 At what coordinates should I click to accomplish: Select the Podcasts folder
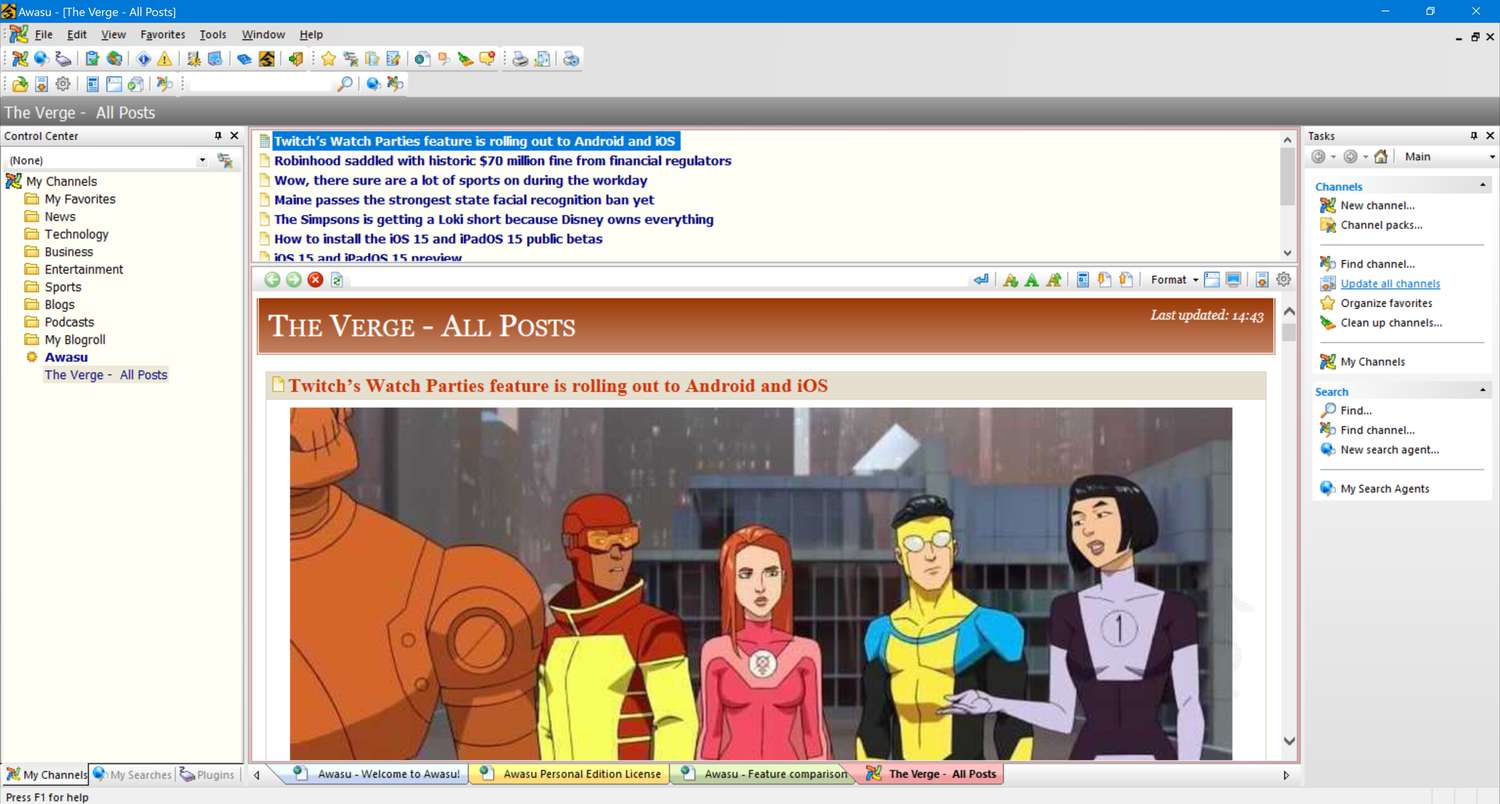pyautogui.click(x=69, y=322)
